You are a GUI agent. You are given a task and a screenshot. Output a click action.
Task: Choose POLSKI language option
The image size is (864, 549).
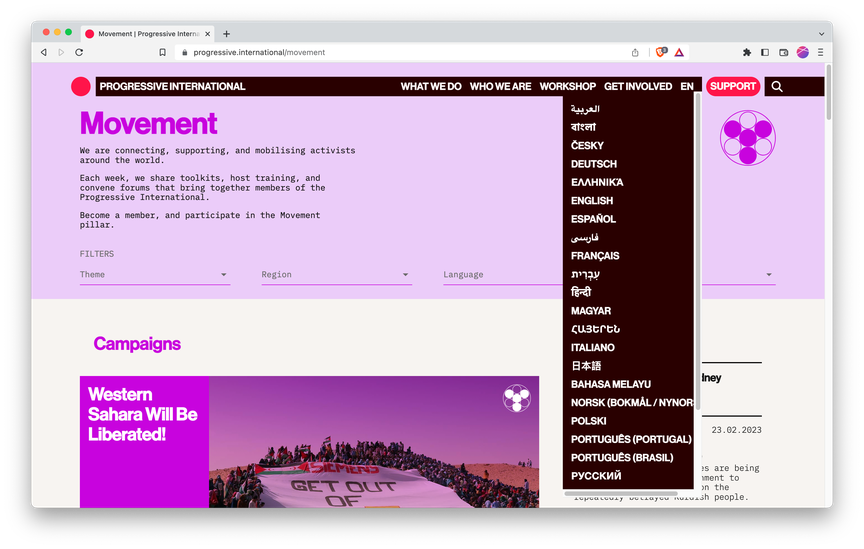[x=588, y=421]
